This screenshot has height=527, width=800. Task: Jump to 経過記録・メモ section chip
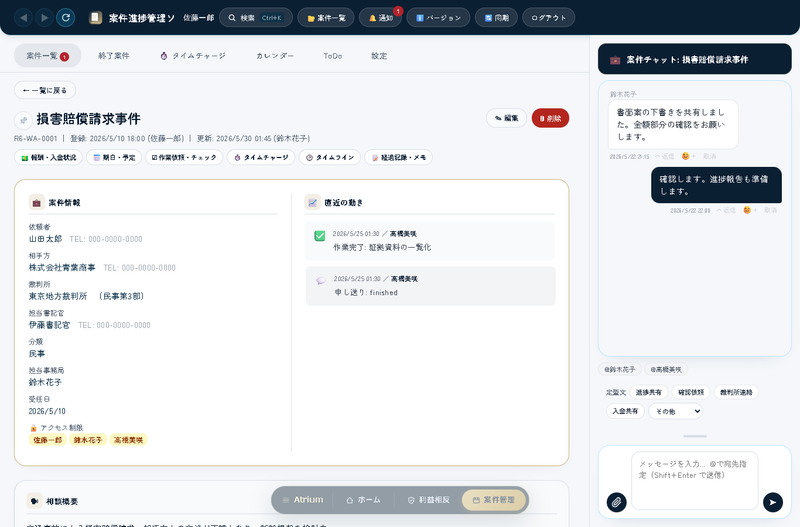pos(398,158)
